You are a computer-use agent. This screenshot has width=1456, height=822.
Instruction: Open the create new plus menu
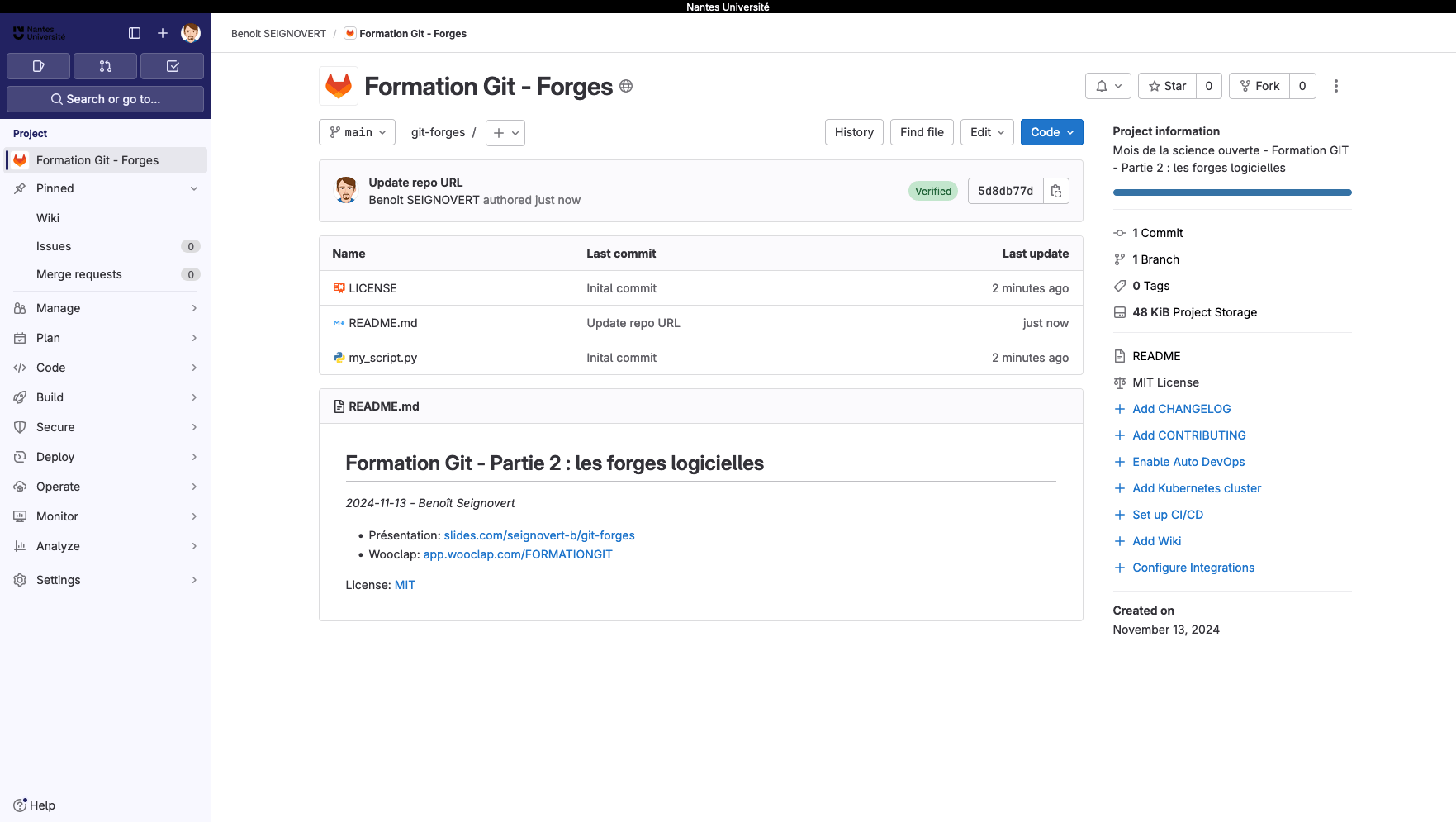(x=163, y=33)
